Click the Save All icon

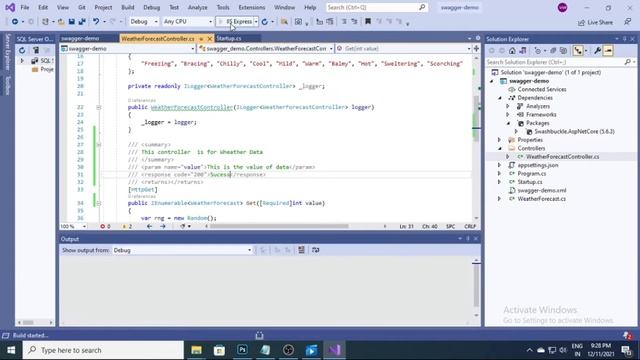point(82,22)
